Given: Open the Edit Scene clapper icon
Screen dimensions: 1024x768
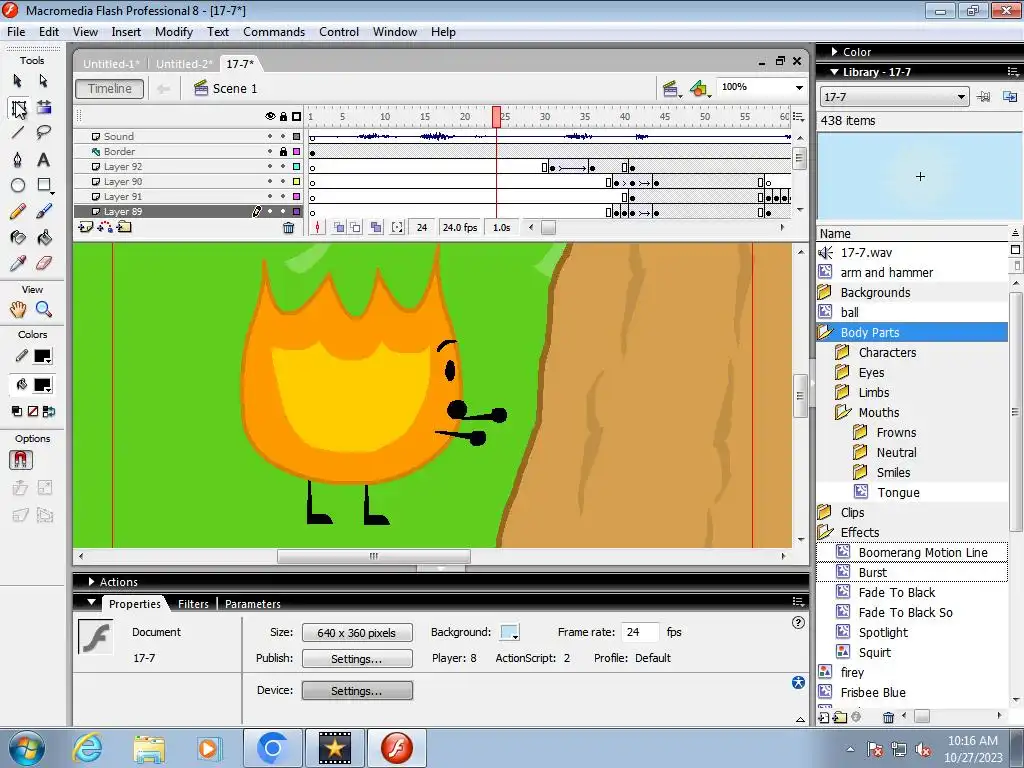Looking at the screenshot, I should pyautogui.click(x=670, y=88).
